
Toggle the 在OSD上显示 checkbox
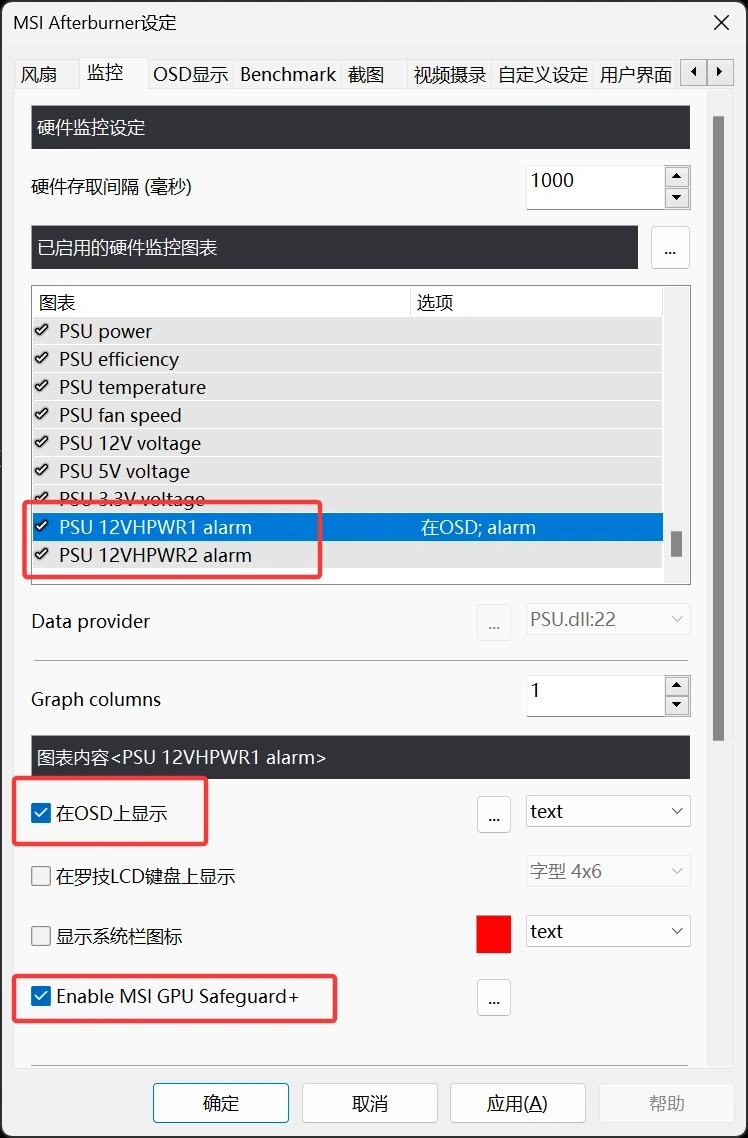coord(41,813)
